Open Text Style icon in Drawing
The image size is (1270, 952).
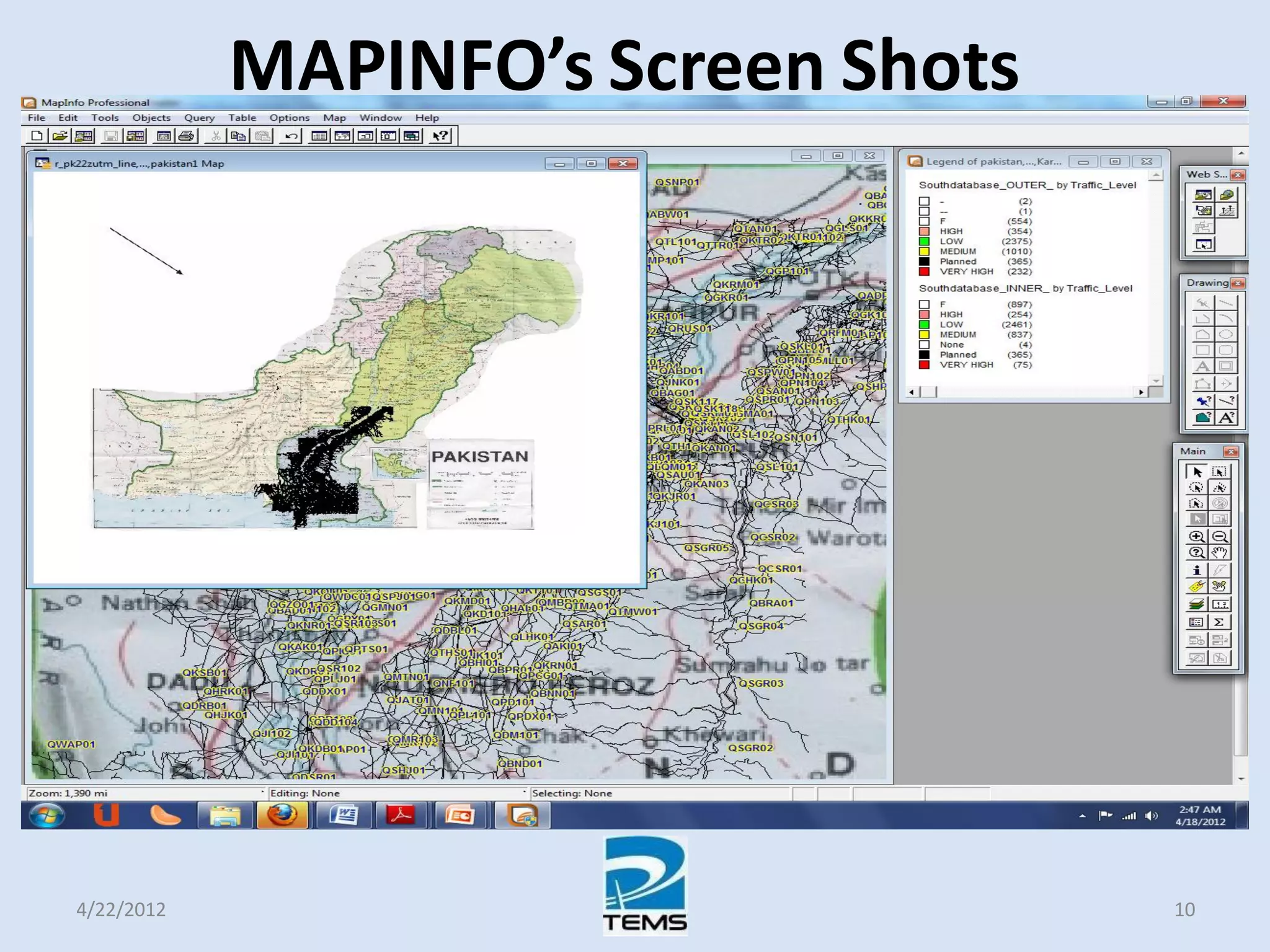pos(1226,417)
